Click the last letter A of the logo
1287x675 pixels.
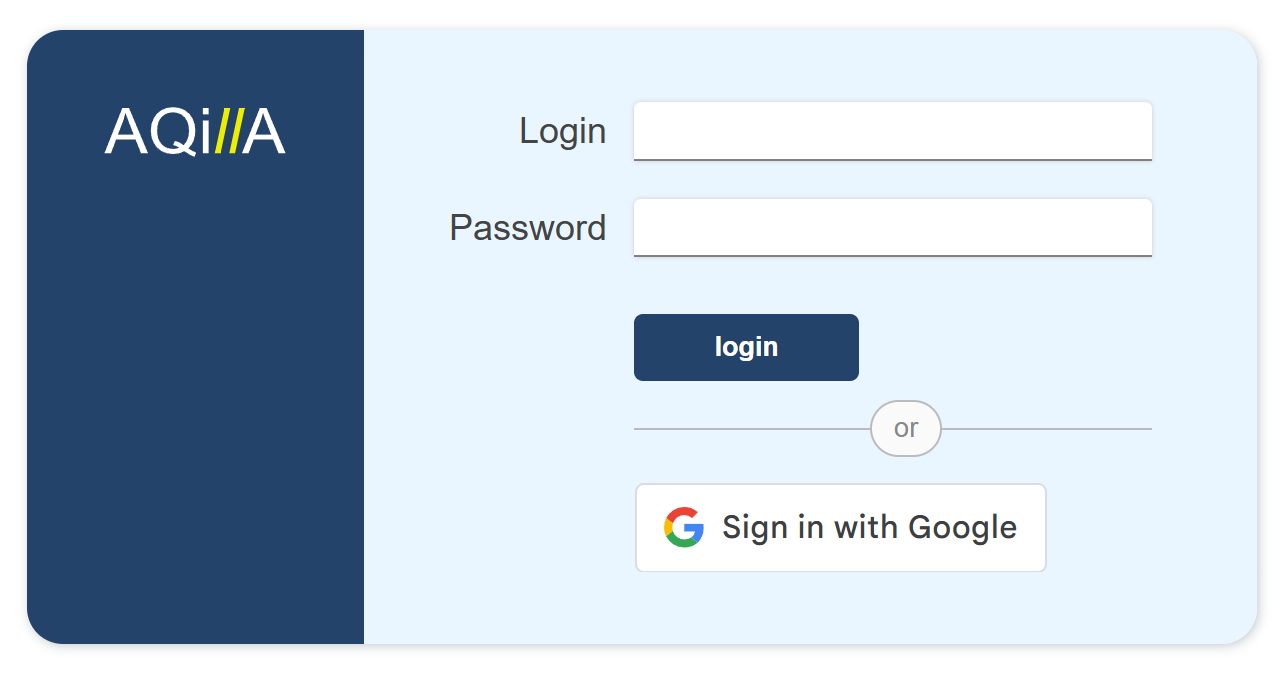pyautogui.click(x=264, y=132)
